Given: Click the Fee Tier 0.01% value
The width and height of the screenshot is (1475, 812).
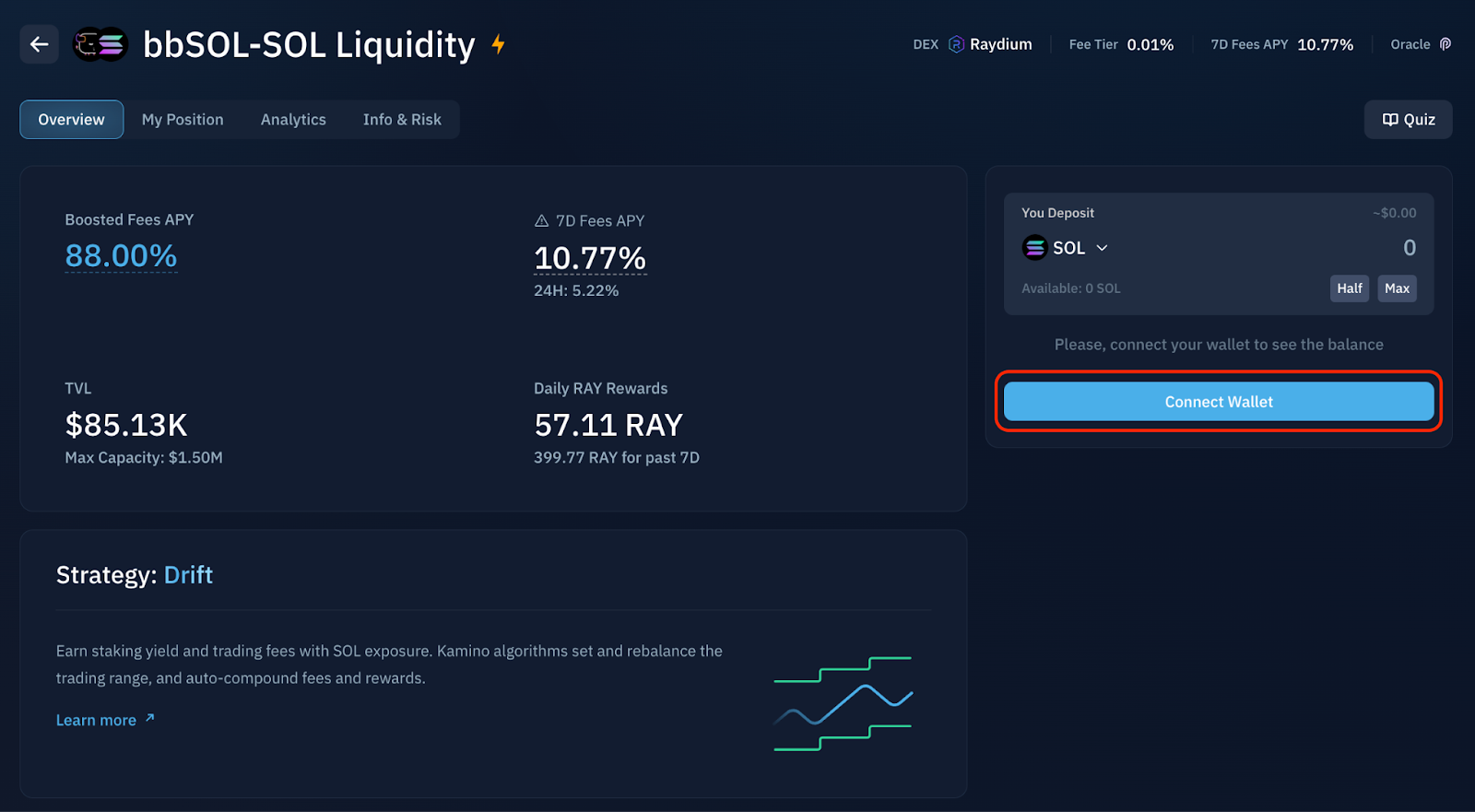Looking at the screenshot, I should 1150,44.
